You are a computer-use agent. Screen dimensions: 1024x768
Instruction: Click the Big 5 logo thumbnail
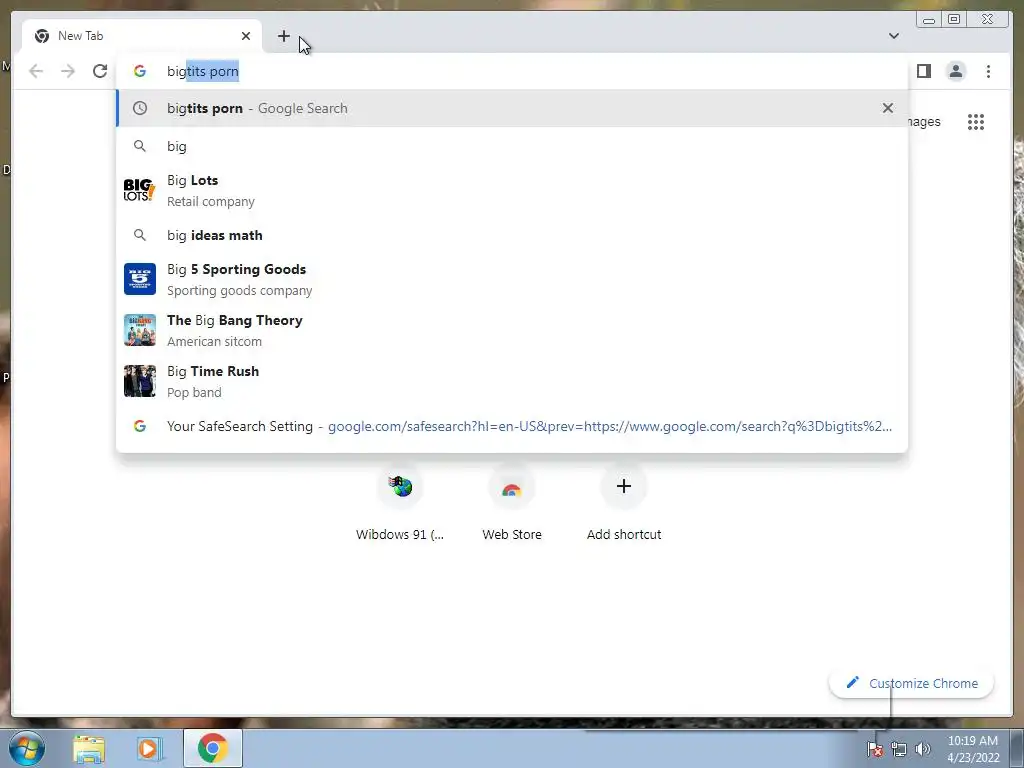140,279
